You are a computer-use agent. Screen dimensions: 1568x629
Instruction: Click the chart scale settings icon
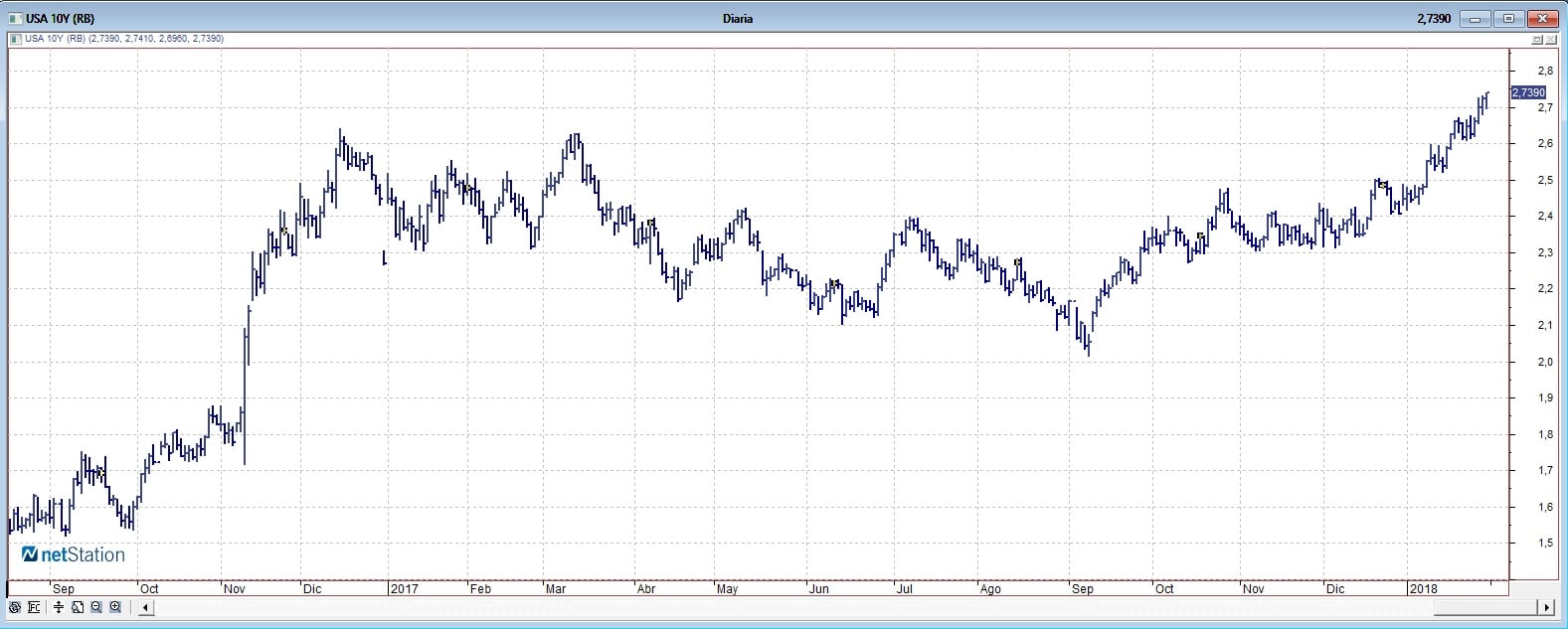(x=34, y=607)
